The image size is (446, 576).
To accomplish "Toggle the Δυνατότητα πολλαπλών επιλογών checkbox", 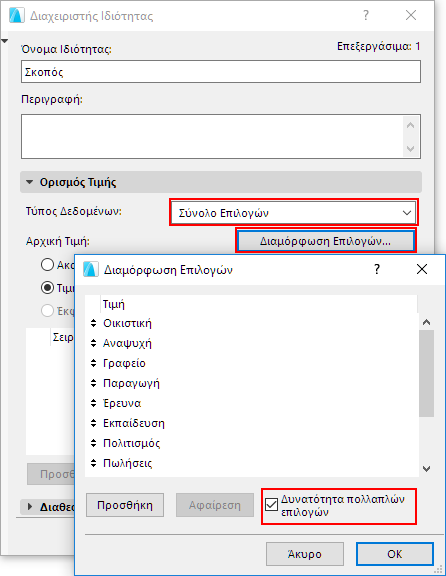I will 271,505.
